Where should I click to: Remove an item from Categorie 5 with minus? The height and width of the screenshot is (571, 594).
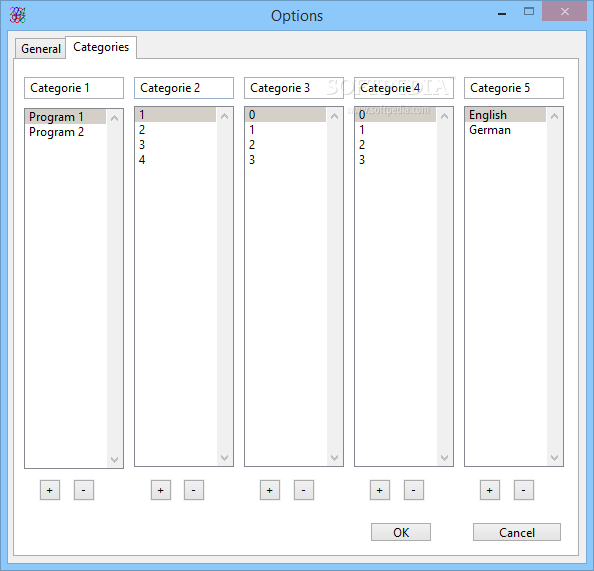coord(524,490)
